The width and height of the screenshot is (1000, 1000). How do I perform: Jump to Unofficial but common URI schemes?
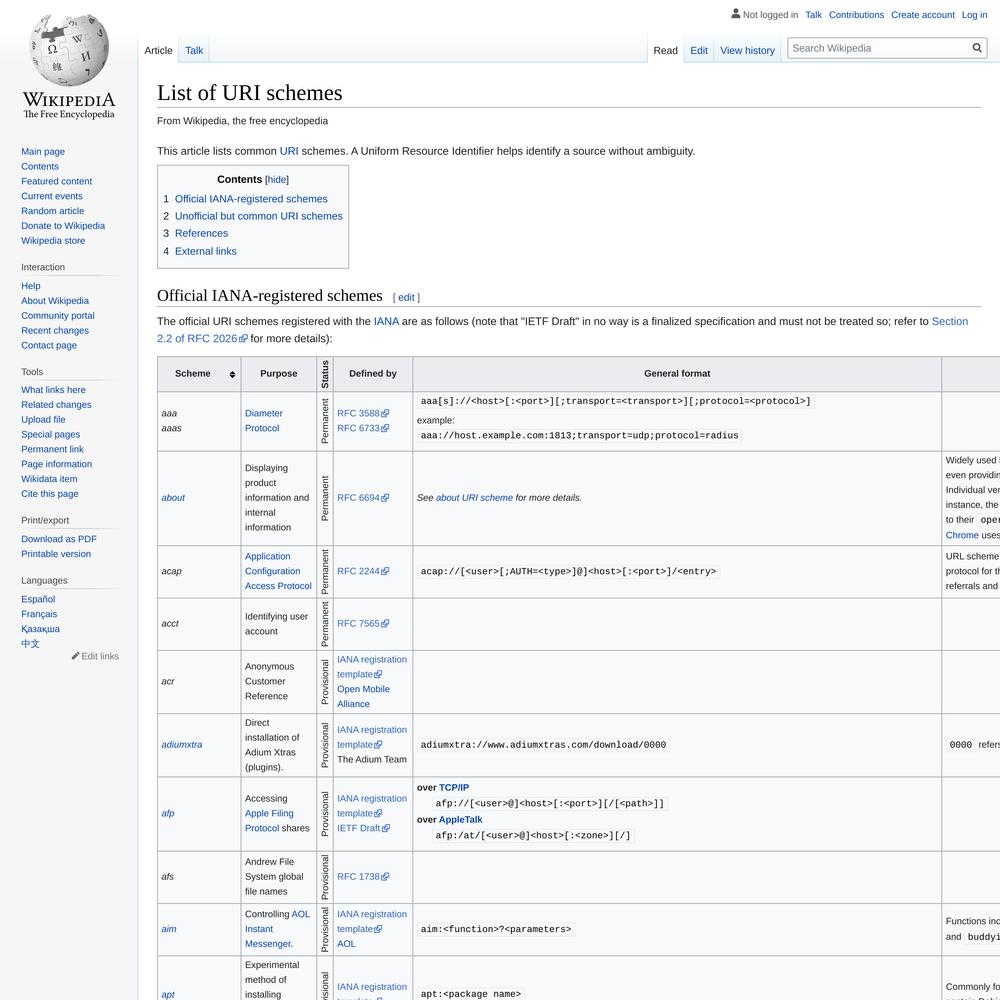pyautogui.click(x=258, y=216)
